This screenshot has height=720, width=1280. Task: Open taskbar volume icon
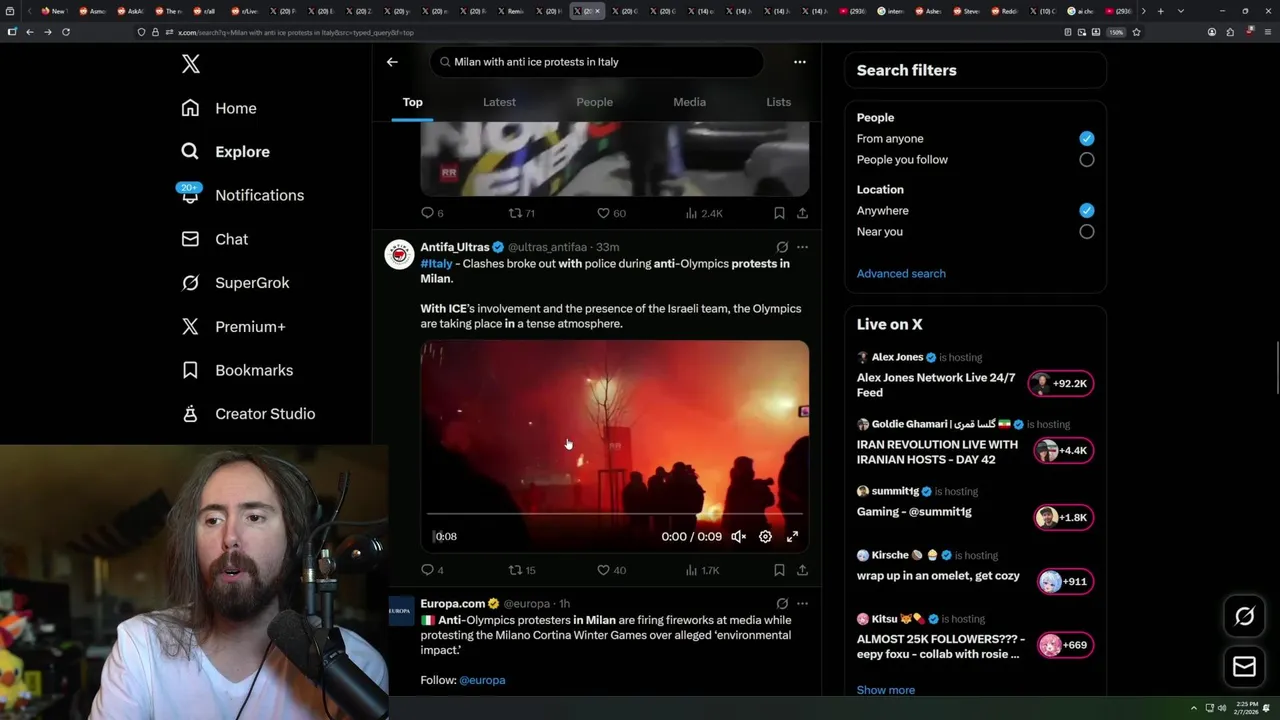tap(1221, 708)
